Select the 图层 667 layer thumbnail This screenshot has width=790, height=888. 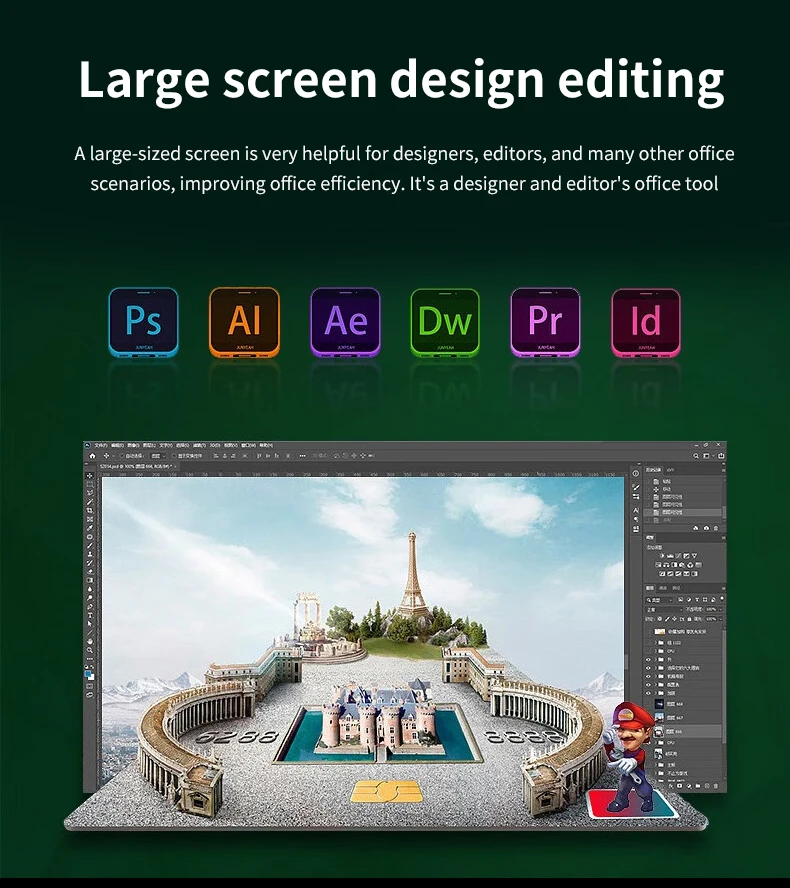click(659, 718)
